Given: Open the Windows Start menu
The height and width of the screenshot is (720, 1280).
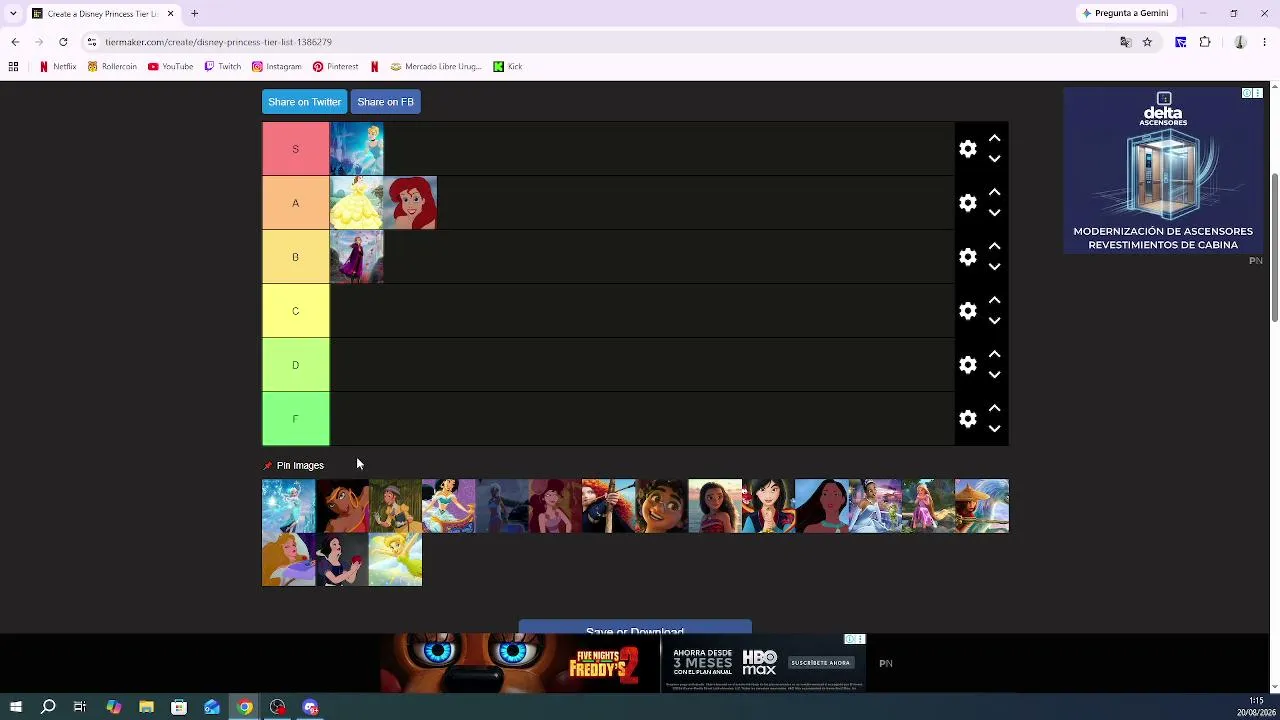Looking at the screenshot, I should pyautogui.click(x=15, y=707).
